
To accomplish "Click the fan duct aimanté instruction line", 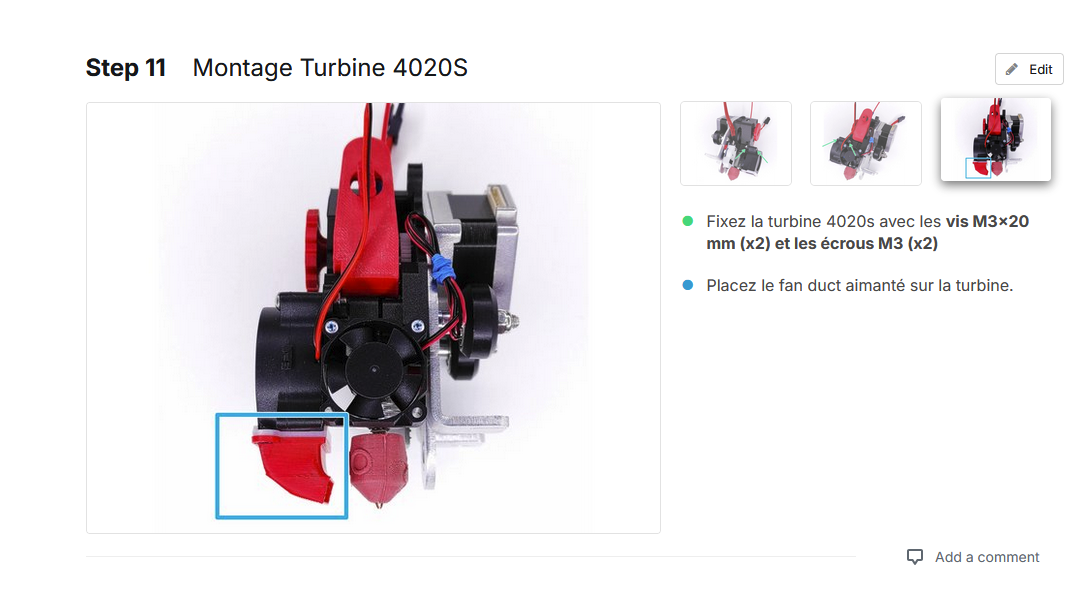I will click(x=859, y=285).
